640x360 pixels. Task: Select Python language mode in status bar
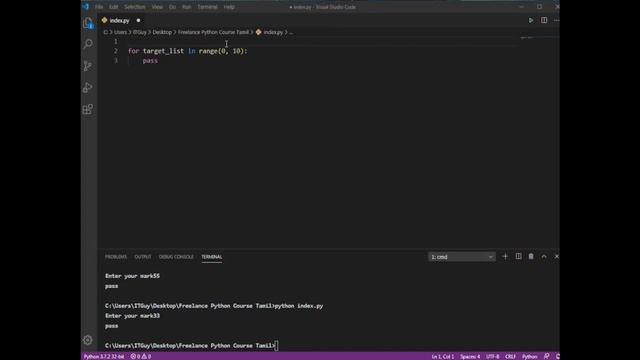[x=530, y=356]
